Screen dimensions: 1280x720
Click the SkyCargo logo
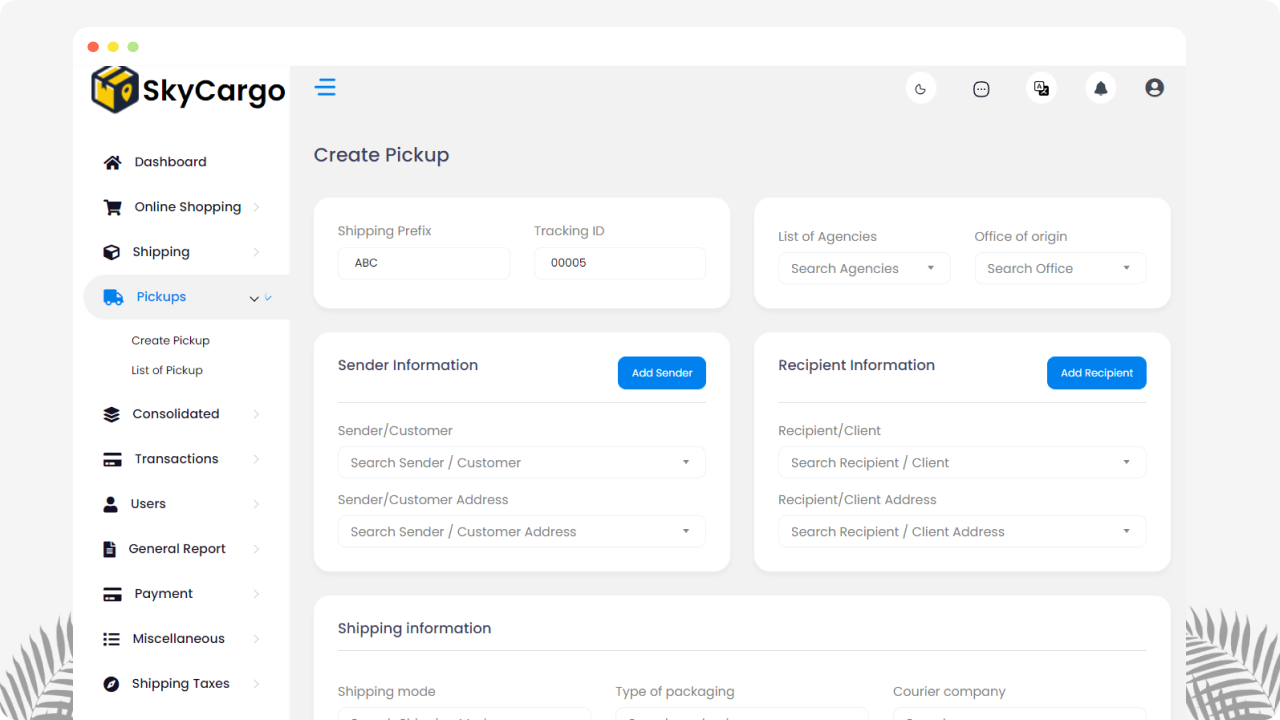188,91
